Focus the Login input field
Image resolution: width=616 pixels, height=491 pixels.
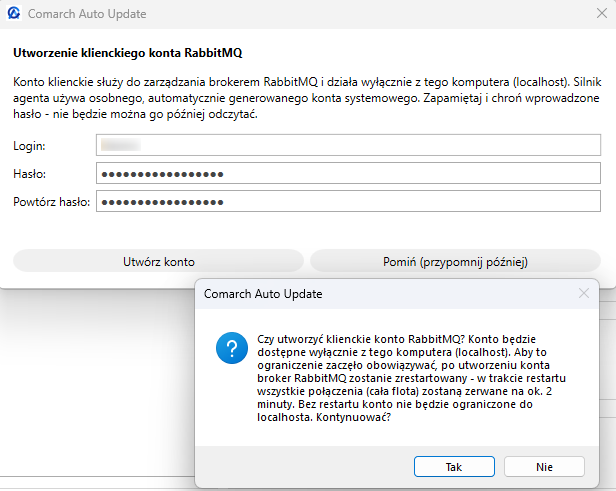(x=348, y=145)
